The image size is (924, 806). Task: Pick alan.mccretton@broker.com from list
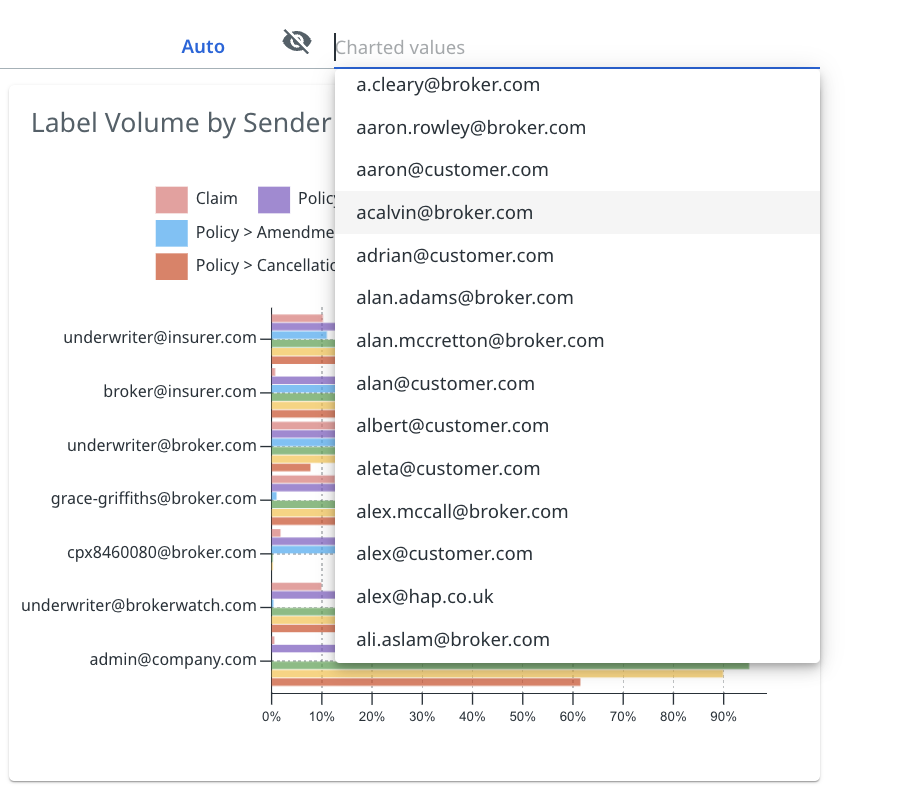click(480, 341)
